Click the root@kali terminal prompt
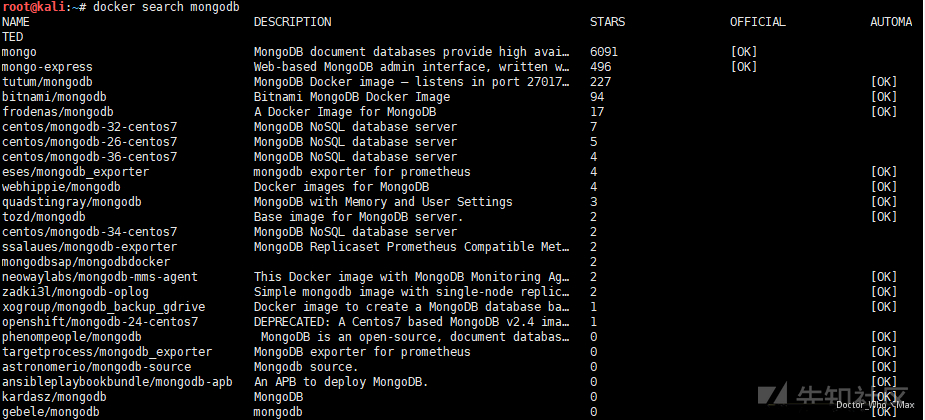Screen dimensions: 925x420 point(45,7)
